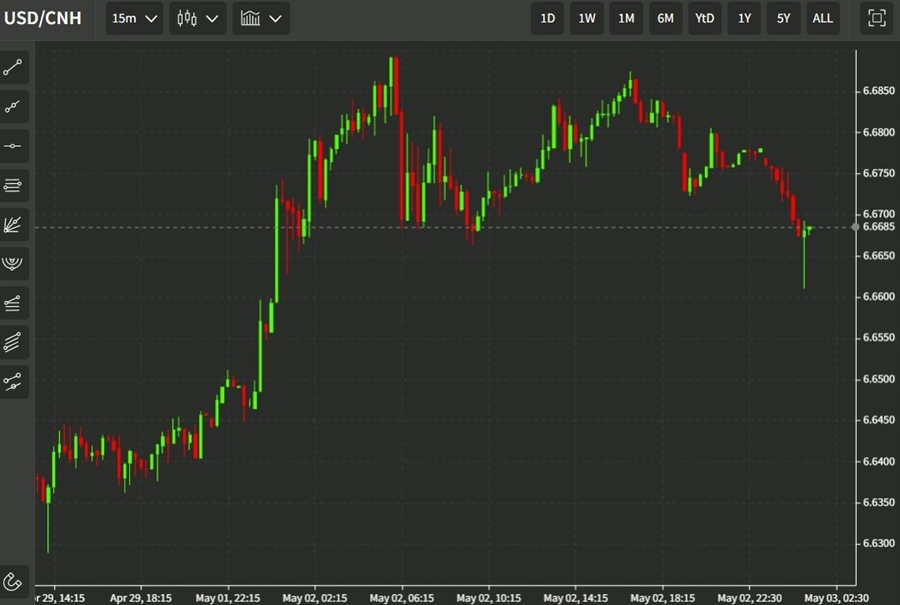Open the 15m timeframe dropdown
This screenshot has height=605, width=900.
[133, 18]
